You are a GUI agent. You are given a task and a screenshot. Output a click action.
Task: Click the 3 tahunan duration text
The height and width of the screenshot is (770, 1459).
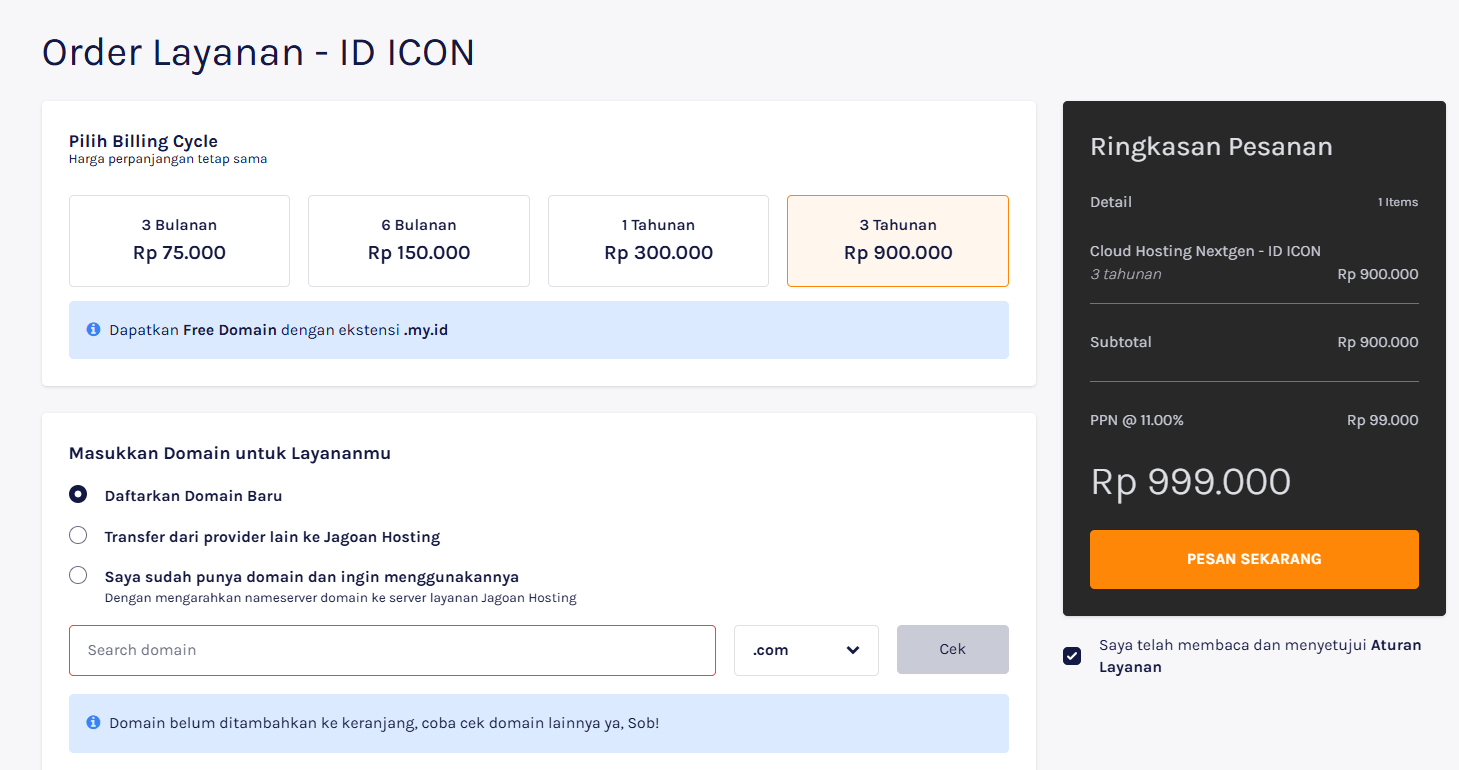(x=1126, y=274)
